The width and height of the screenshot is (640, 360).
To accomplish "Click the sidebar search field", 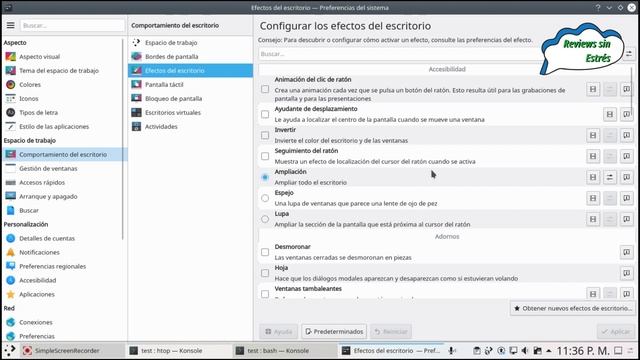I will [72, 25].
